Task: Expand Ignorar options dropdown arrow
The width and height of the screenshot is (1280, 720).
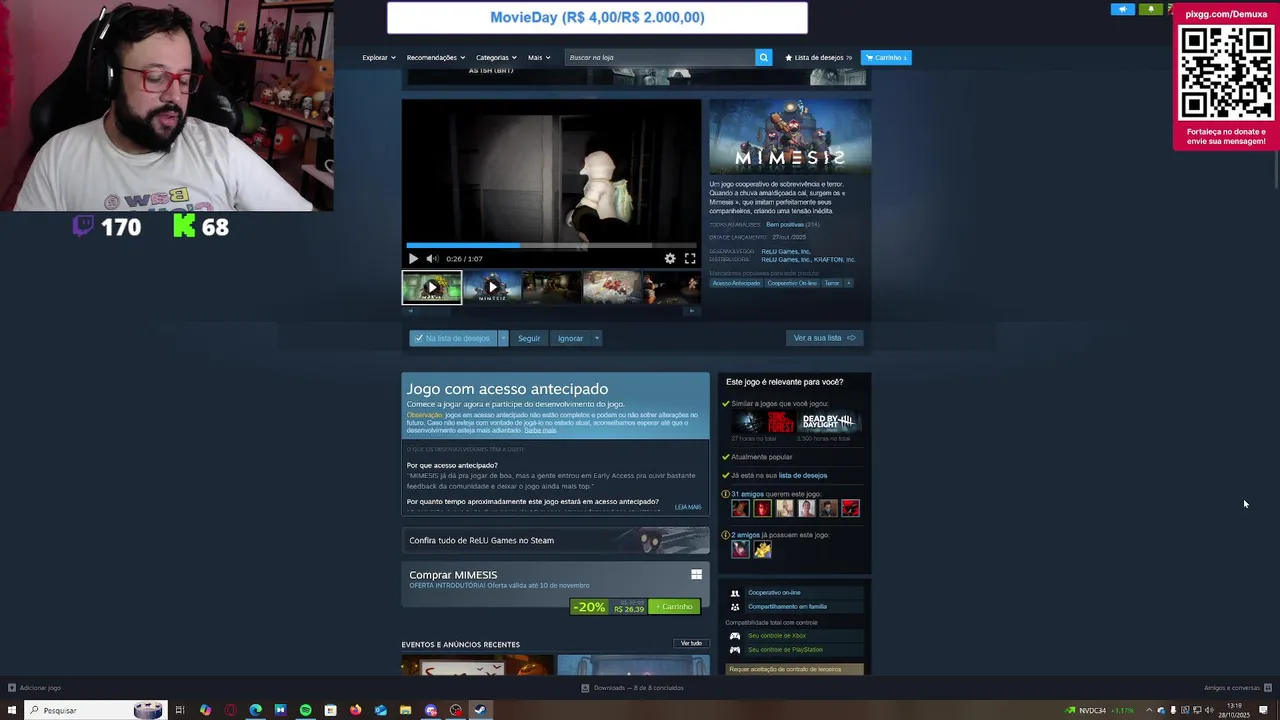Action: click(x=596, y=338)
